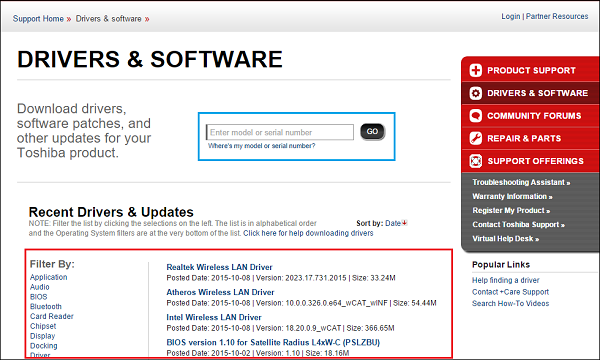Open BIOS version 1.10 Satellite Radius link
Viewport: 600px width, 360px height.
pyautogui.click(x=273, y=342)
